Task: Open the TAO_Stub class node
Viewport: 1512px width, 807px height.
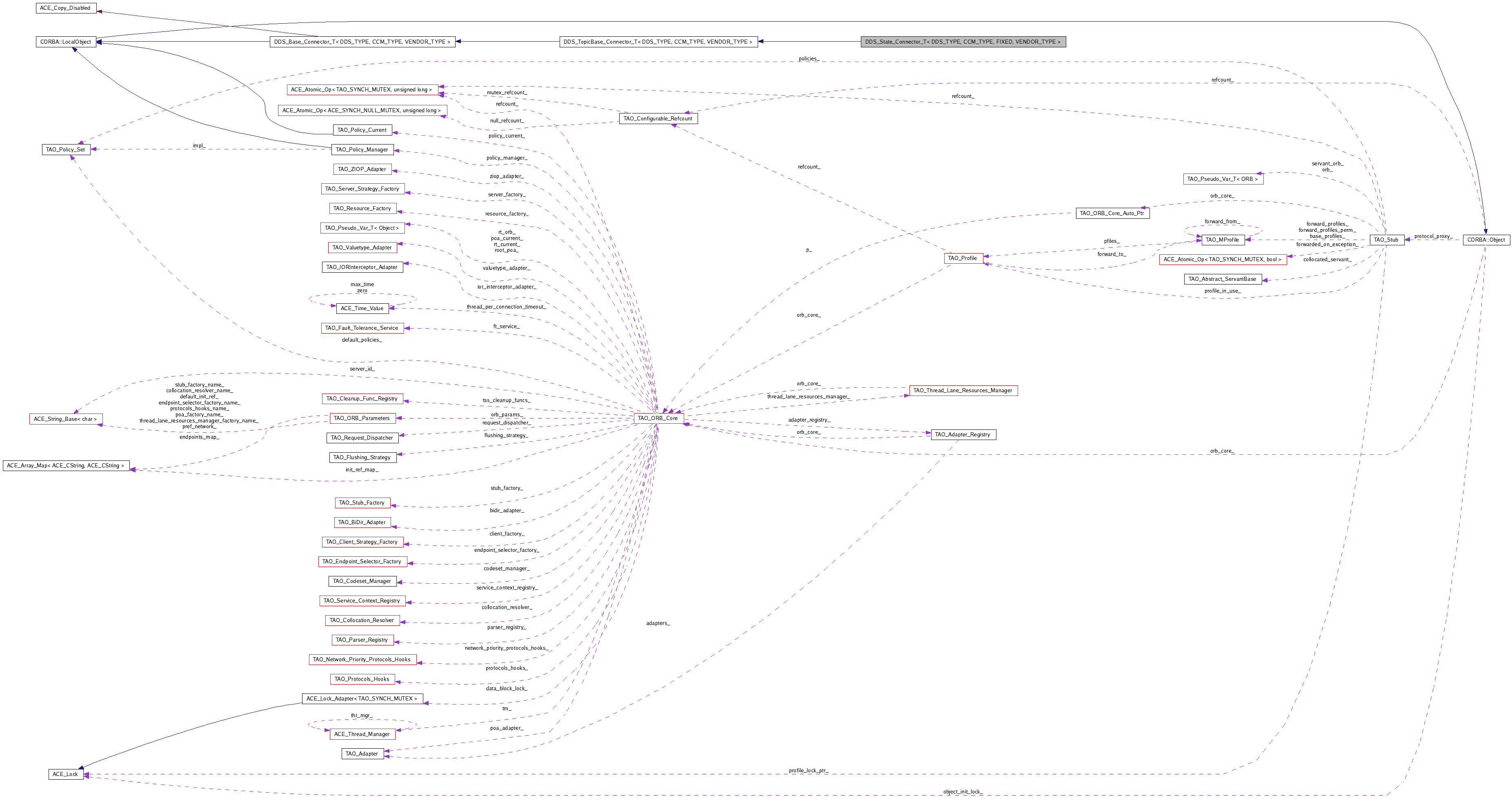Action: pyautogui.click(x=1386, y=240)
